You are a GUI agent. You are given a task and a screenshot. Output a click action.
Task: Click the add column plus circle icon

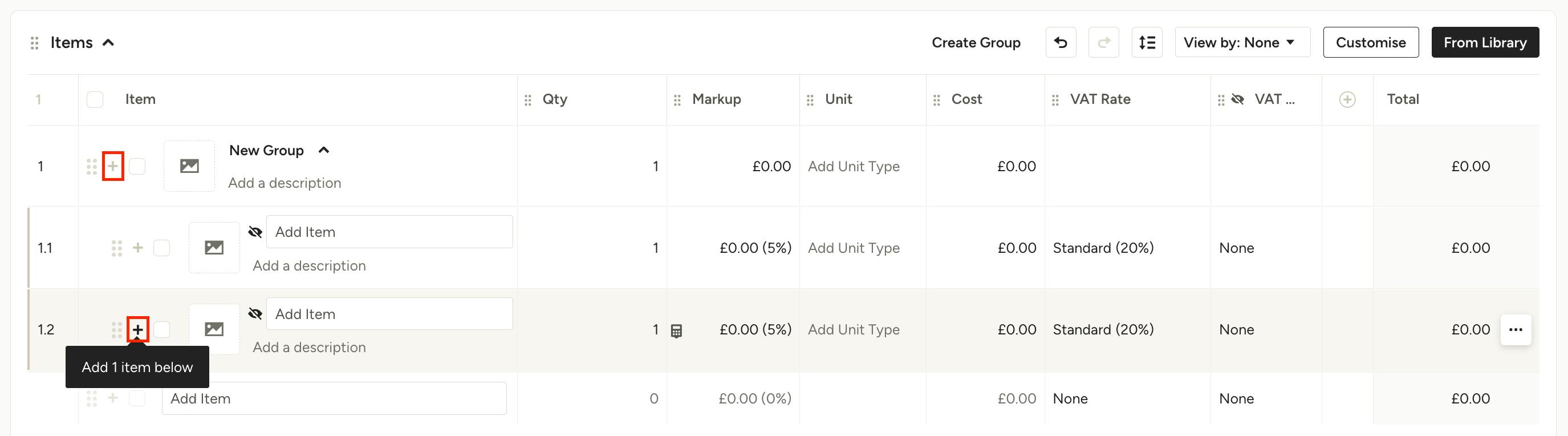click(x=1347, y=100)
